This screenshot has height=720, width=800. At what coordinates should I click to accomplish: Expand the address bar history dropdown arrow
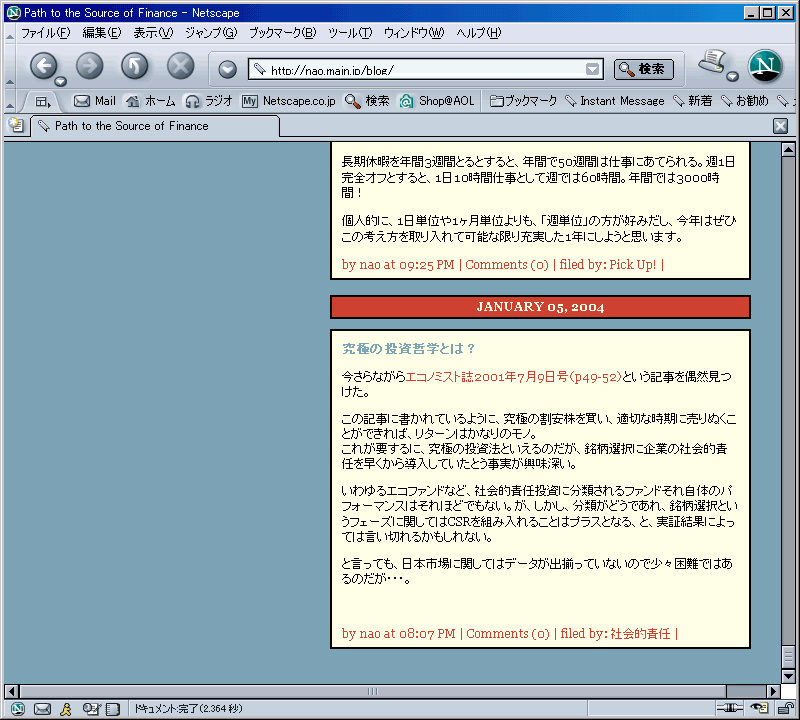[x=592, y=69]
